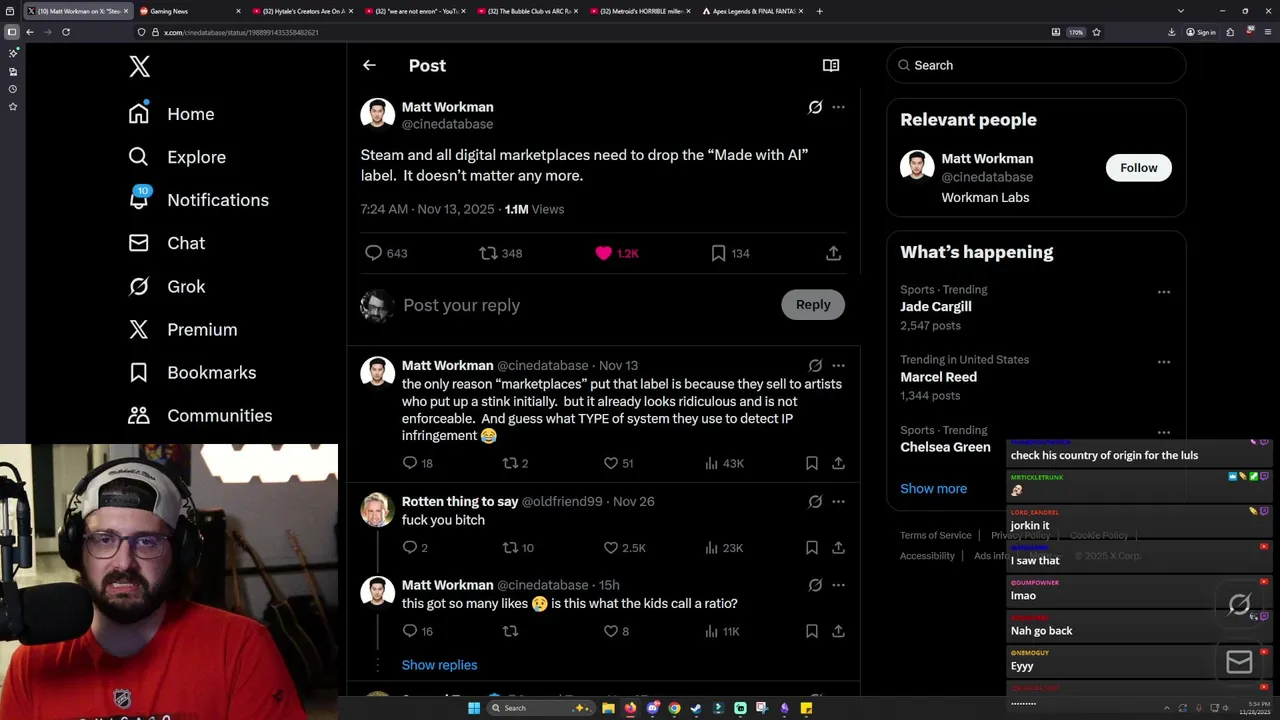Open Communities in the sidebar
The width and height of the screenshot is (1280, 720).
coord(200,415)
